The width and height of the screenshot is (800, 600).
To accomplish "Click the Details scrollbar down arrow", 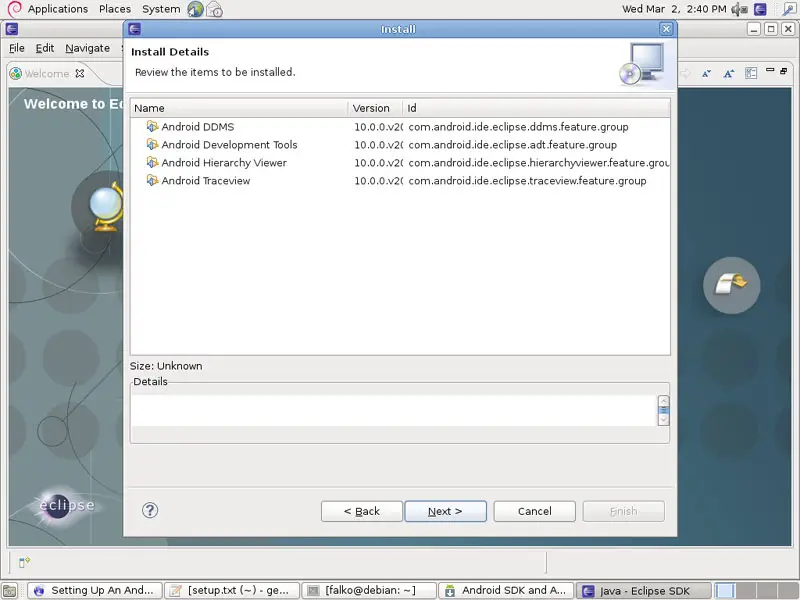I will click(663, 420).
